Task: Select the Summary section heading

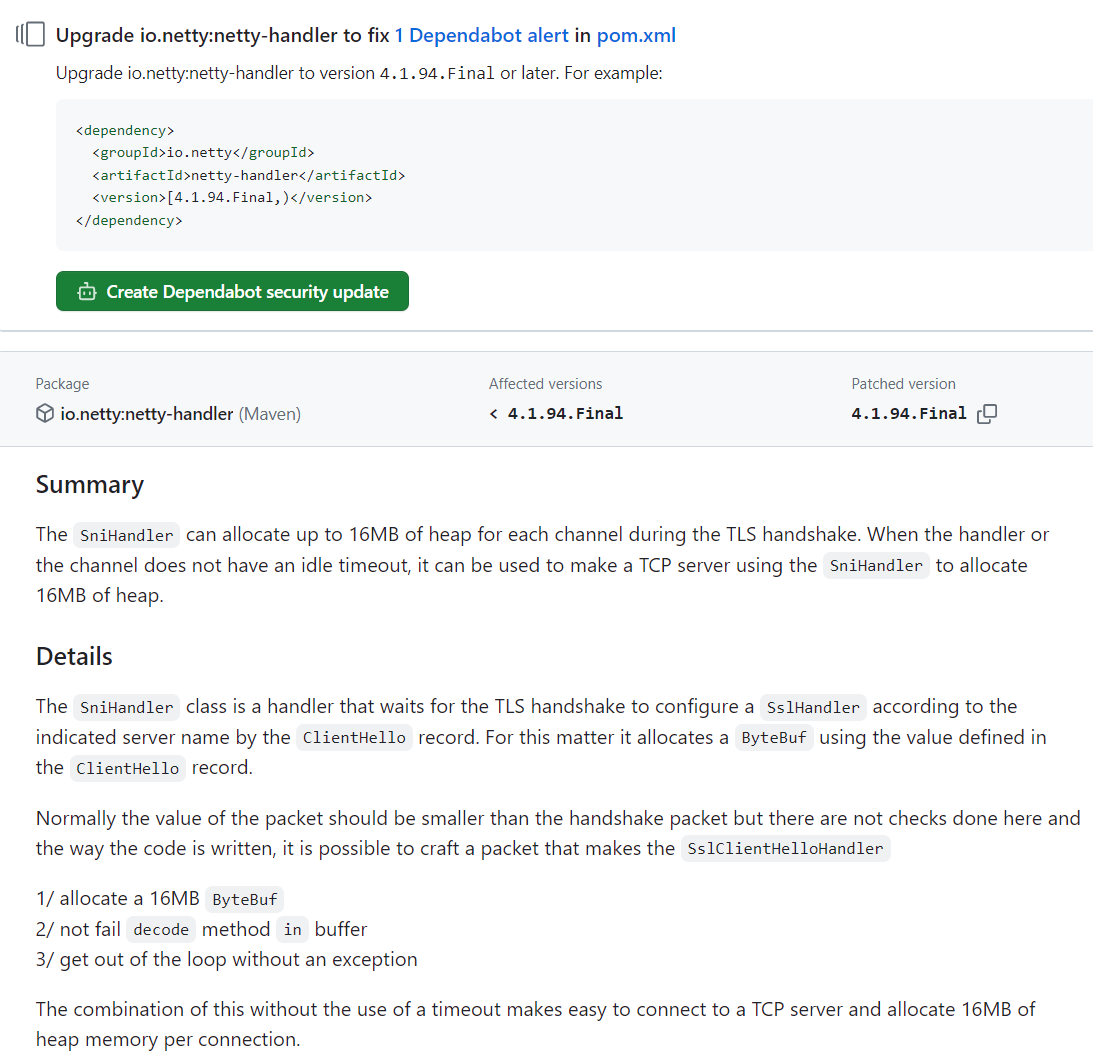Action: click(89, 484)
